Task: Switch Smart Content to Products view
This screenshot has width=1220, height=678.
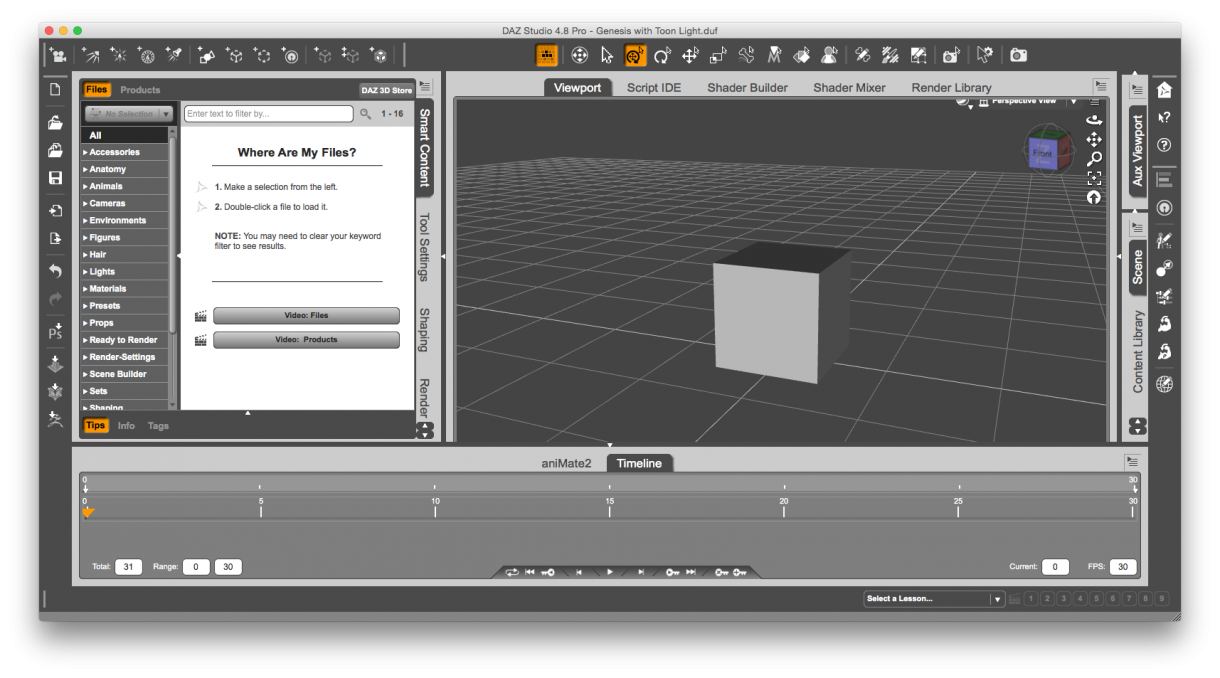Action: (140, 89)
